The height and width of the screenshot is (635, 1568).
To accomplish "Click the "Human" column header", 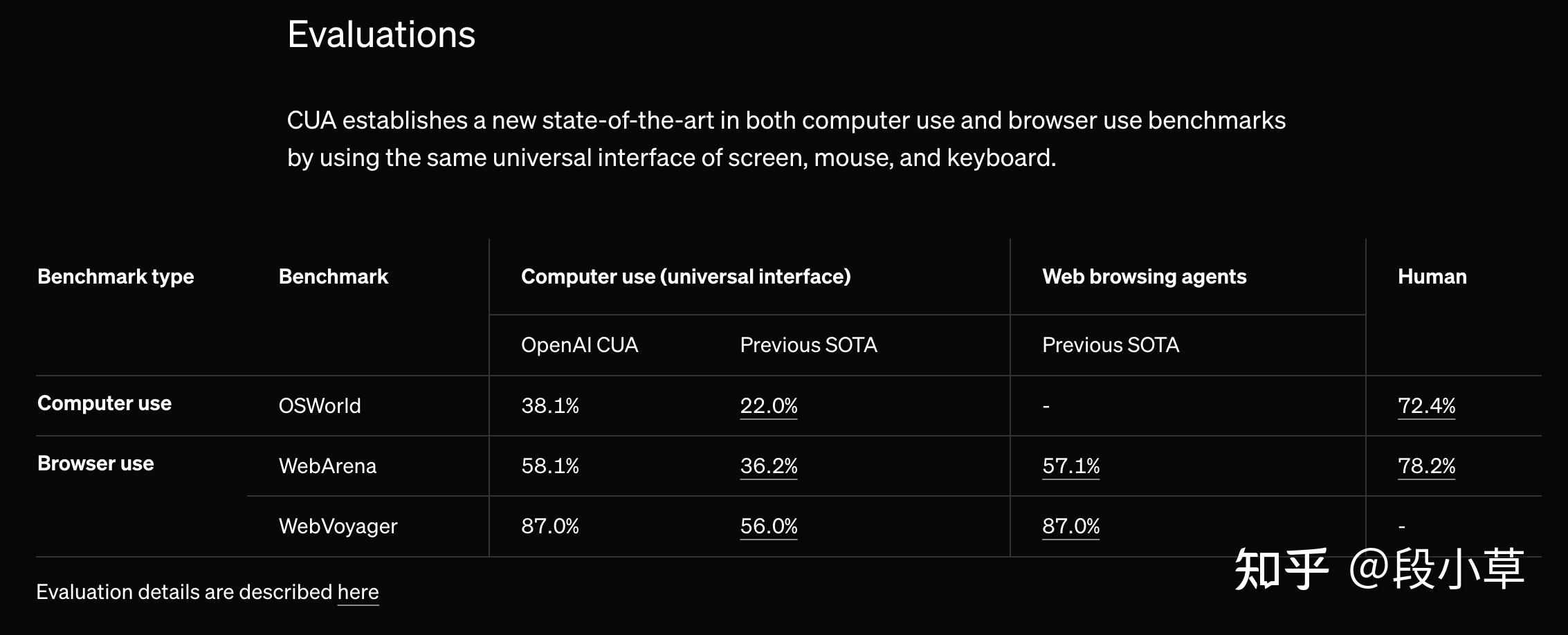I will 1432,277.
